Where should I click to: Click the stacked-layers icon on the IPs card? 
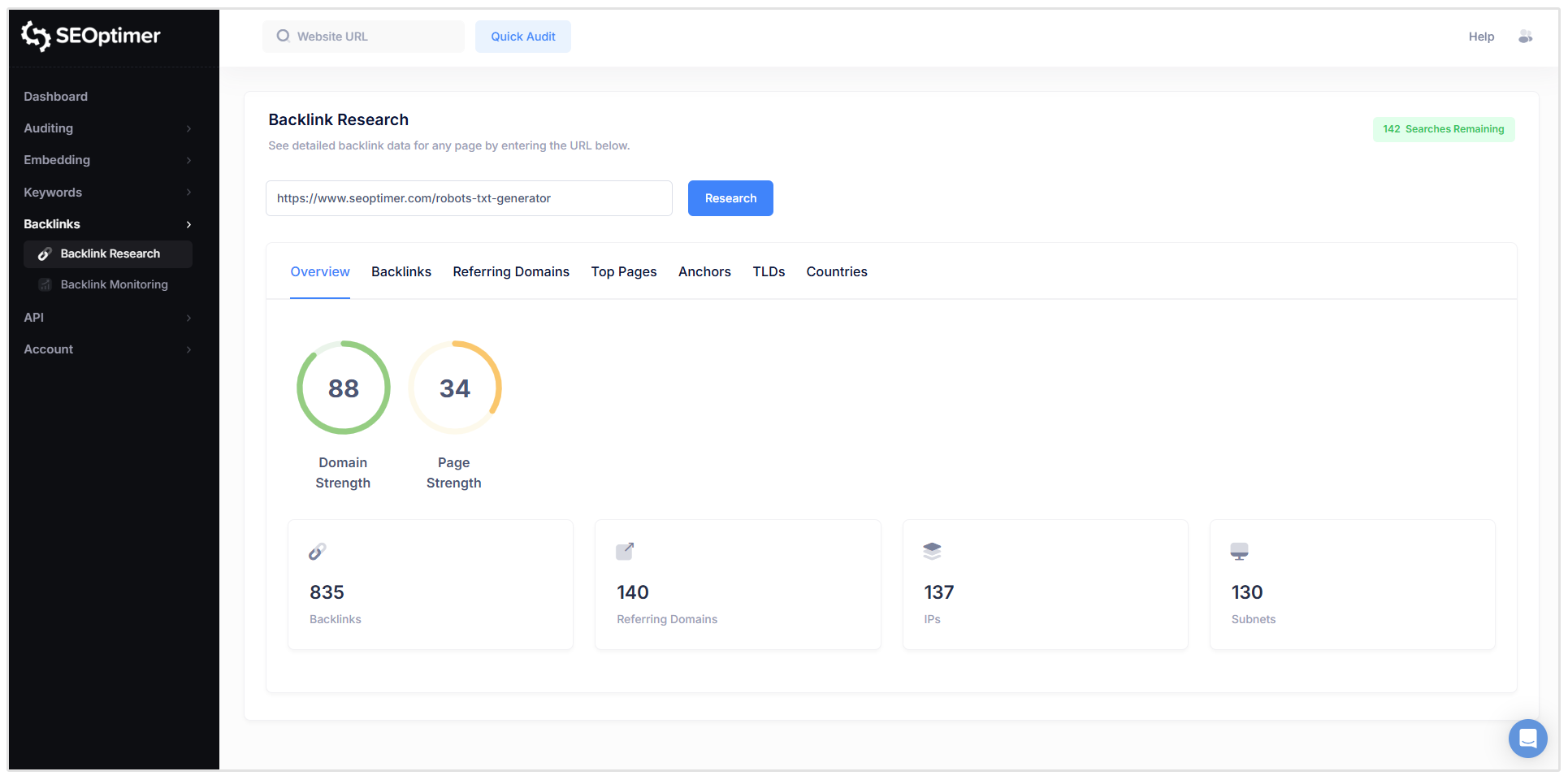(x=933, y=551)
